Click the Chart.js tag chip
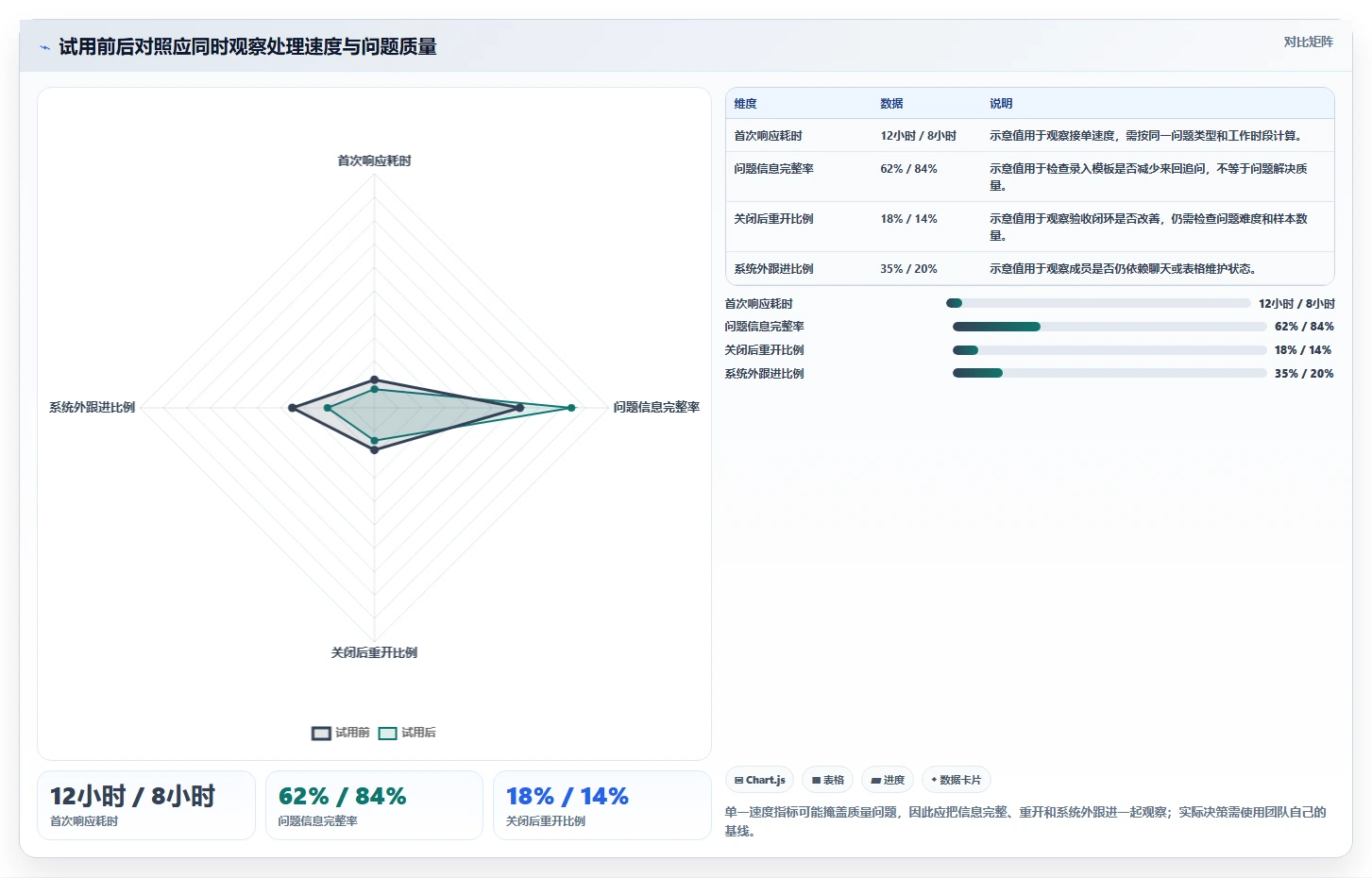This screenshot has width=1372, height=878. 759,780
